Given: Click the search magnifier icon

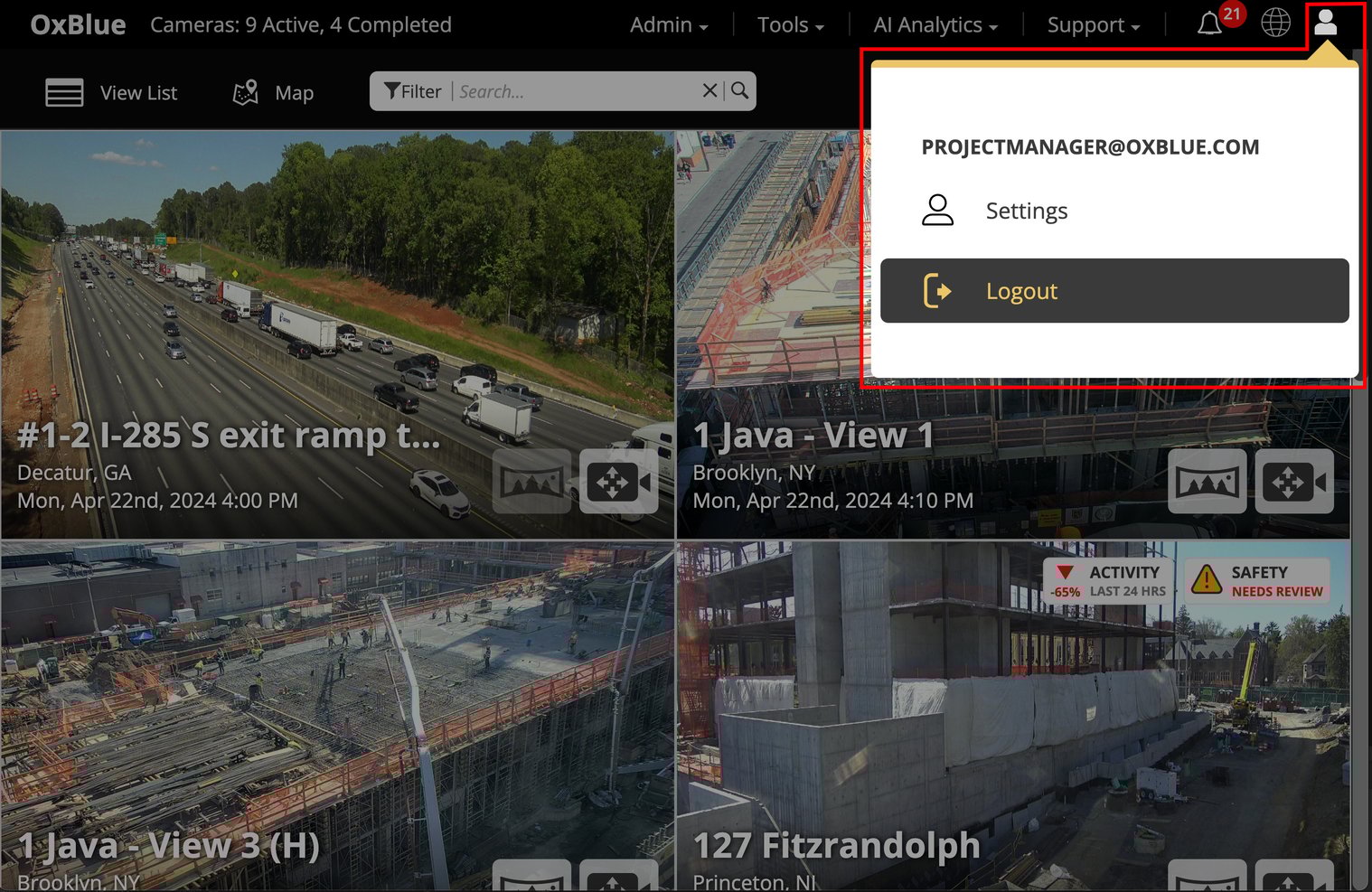Looking at the screenshot, I should (x=740, y=90).
